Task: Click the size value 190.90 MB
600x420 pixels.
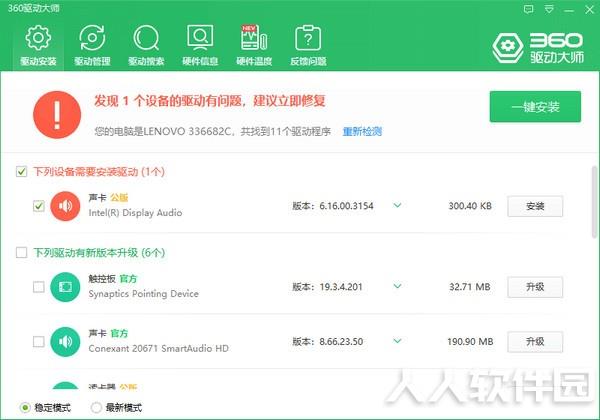Action: [470, 341]
